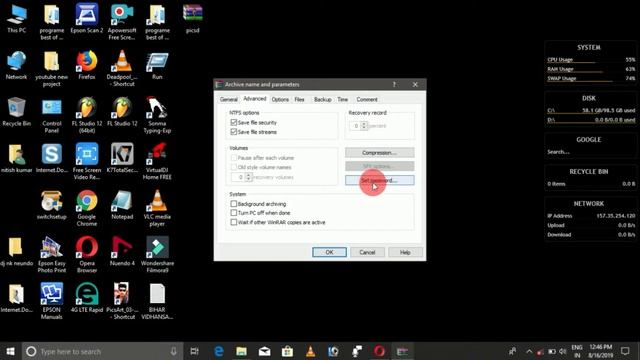This screenshot has height=360, width=640.
Task: Click the Compression... button
Action: [x=380, y=153]
